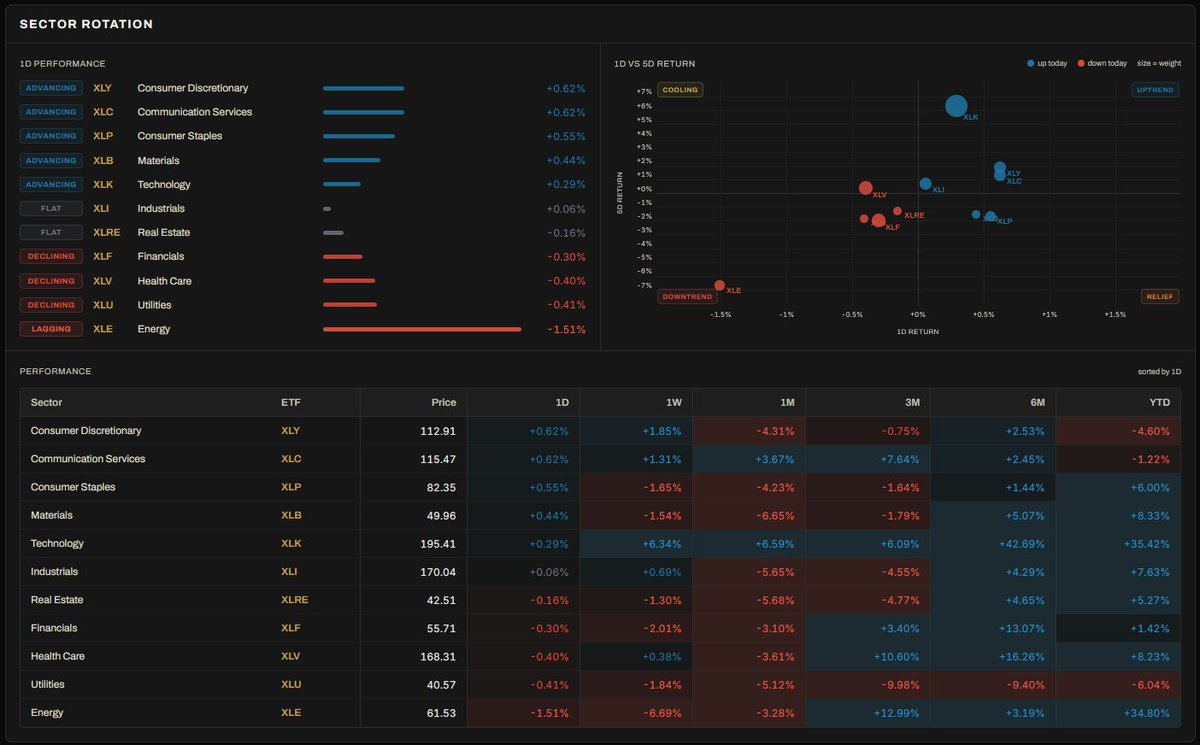This screenshot has height=745, width=1200.
Task: Click the -6.65% 1M cell
Action: (x=749, y=515)
